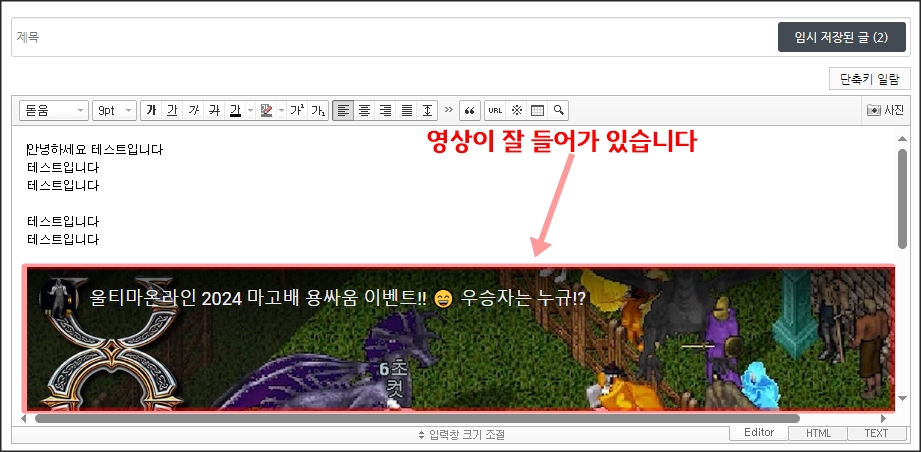This screenshot has width=921, height=452.
Task: Toggle italic text formatting
Action: coord(193,110)
